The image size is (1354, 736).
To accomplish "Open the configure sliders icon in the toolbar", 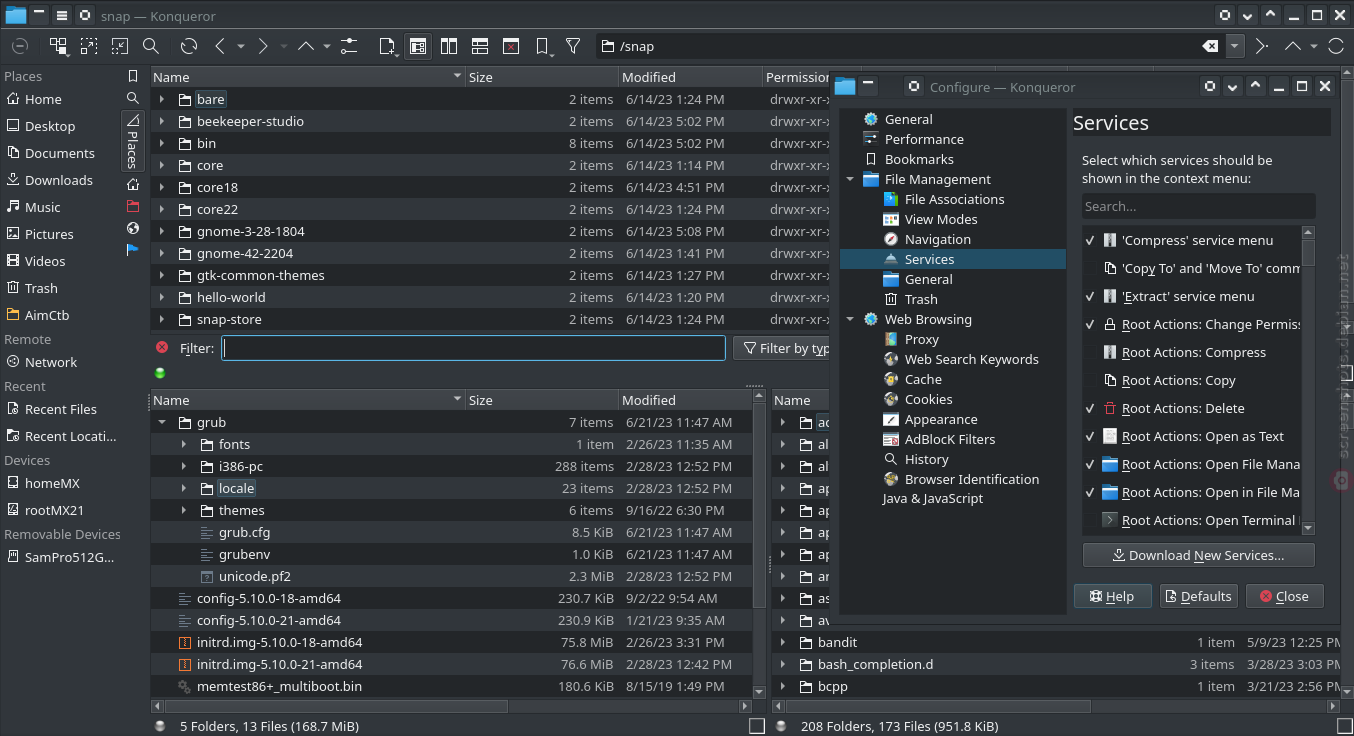I will [349, 46].
